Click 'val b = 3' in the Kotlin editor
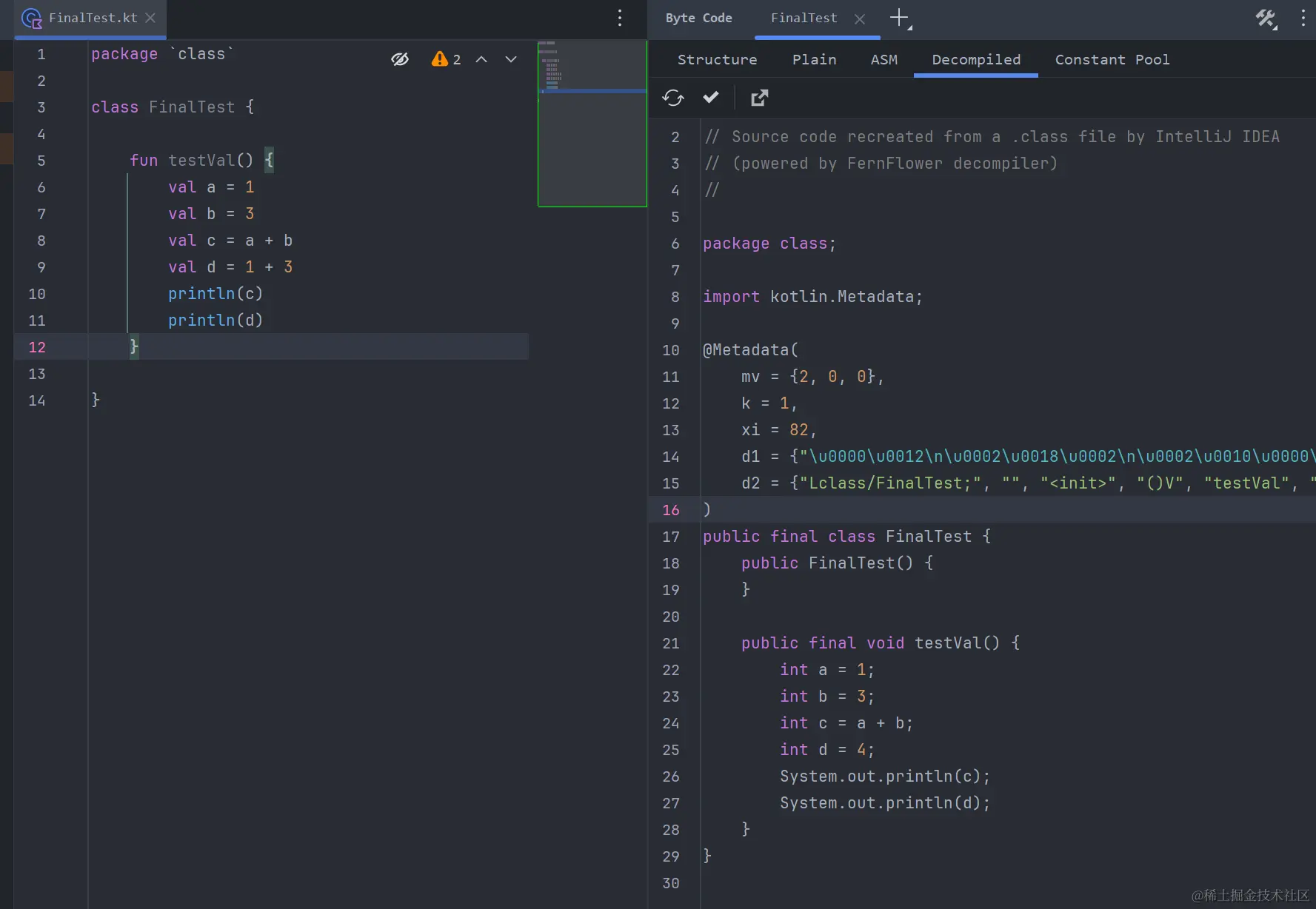 [x=211, y=214]
